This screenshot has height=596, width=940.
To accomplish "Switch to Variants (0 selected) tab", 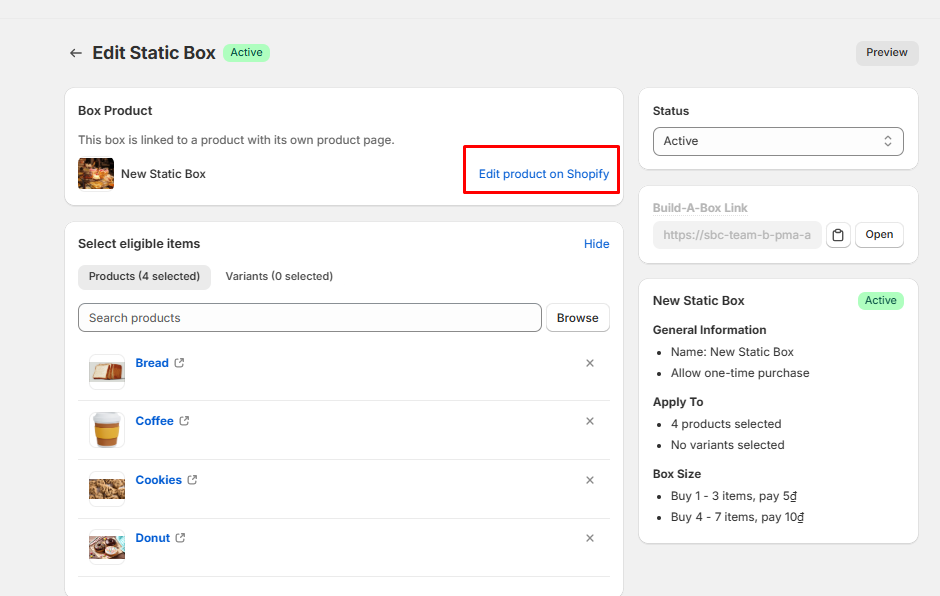I will [x=279, y=276].
